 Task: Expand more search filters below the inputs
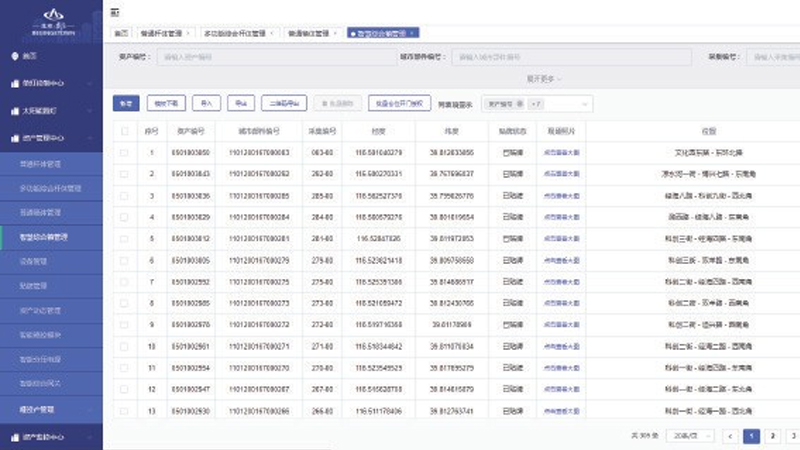click(545, 78)
